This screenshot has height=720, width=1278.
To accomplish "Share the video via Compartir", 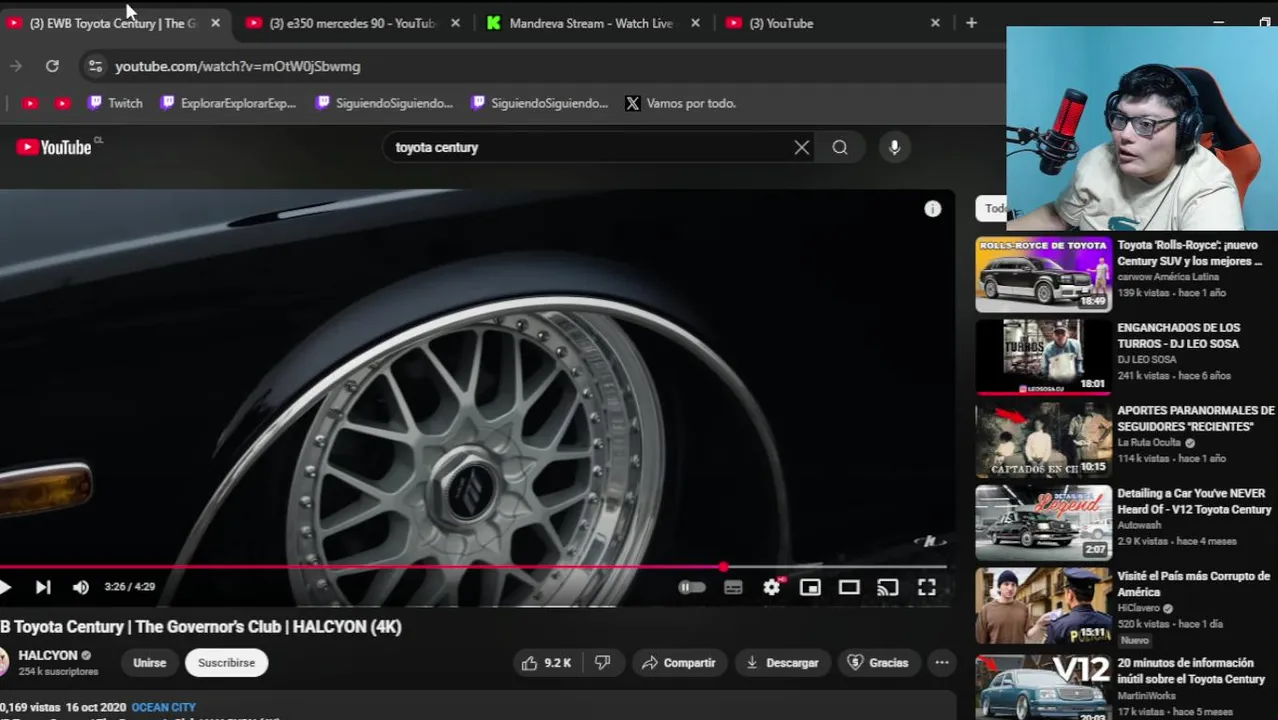I will [679, 663].
